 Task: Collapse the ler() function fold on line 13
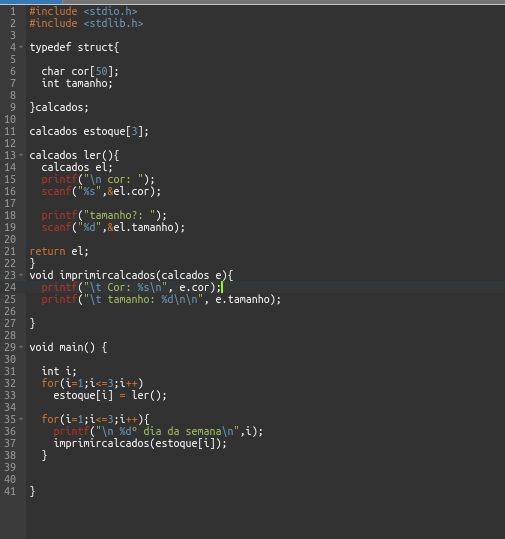(x=21, y=155)
